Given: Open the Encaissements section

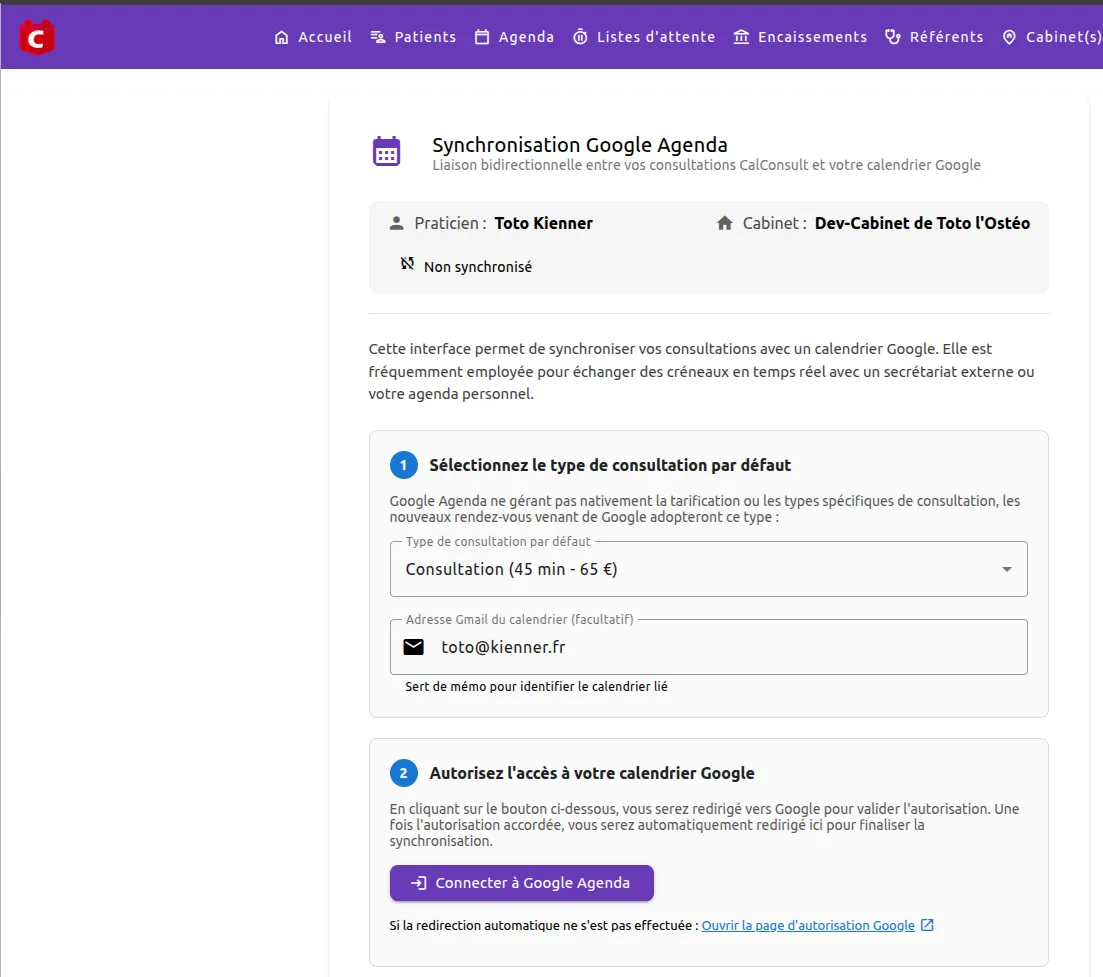Looking at the screenshot, I should (x=800, y=37).
